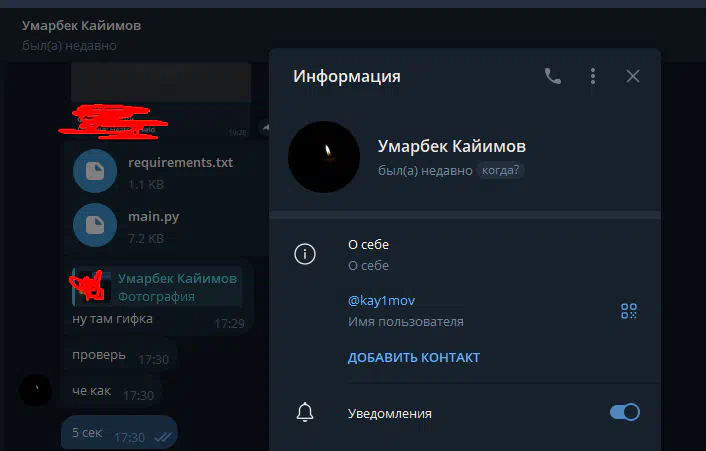Show the QR code for @kay1mov
Image resolution: width=706 pixels, height=451 pixels.
pos(629,311)
